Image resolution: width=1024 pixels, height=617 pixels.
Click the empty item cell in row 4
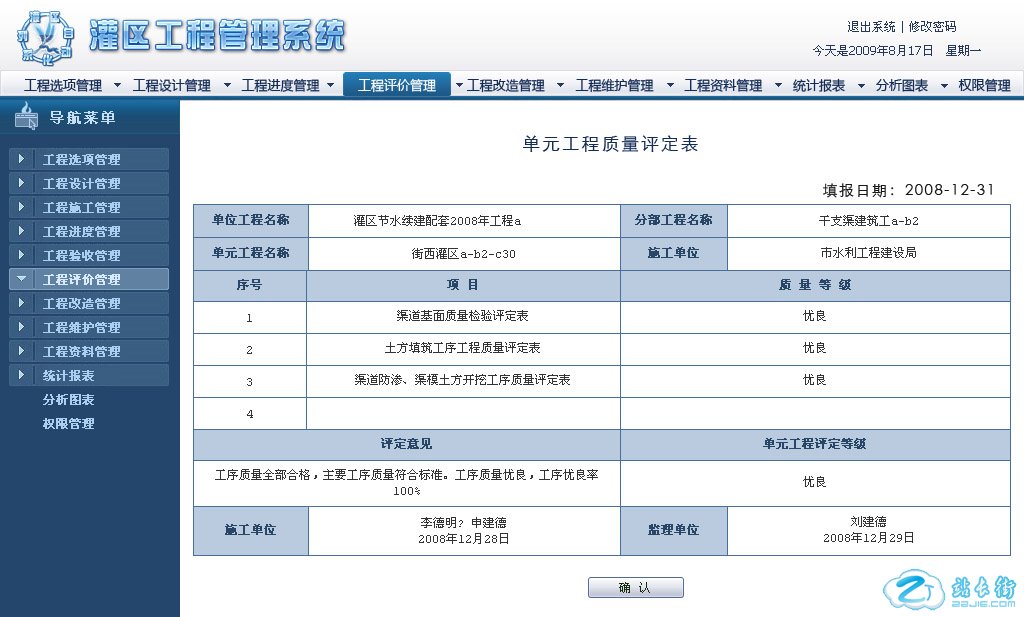pos(463,414)
